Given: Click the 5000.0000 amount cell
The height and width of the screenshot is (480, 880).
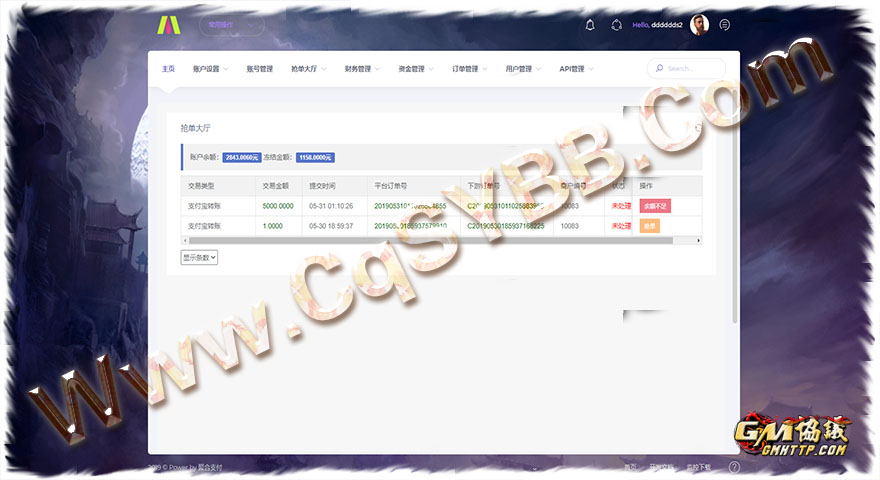Looking at the screenshot, I should pos(278,206).
